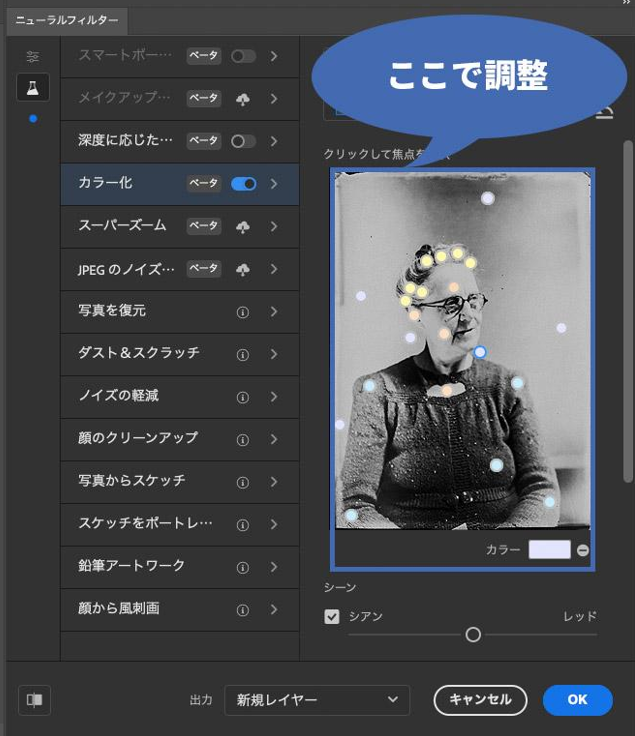
Task: Confirm with the OK button
Action: [x=577, y=700]
